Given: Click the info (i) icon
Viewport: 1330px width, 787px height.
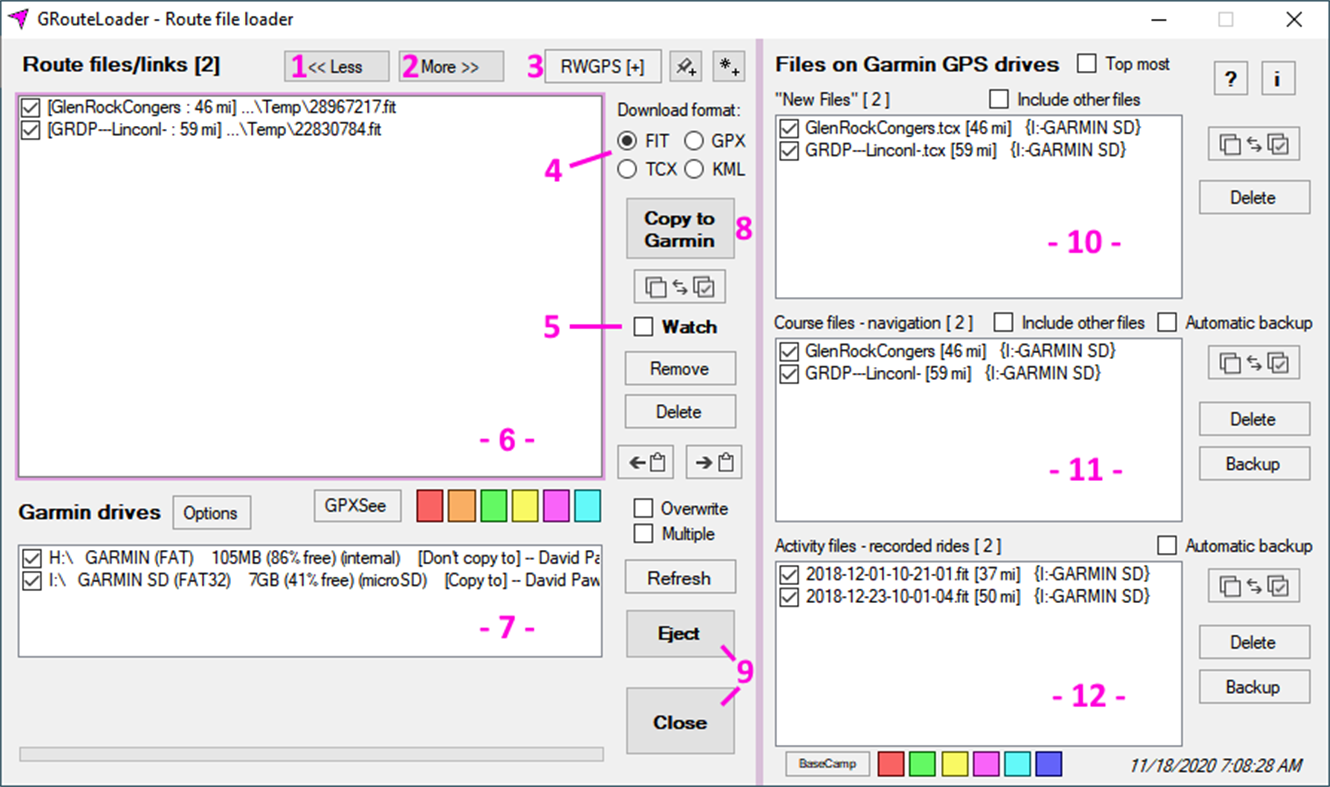Looking at the screenshot, I should tap(1278, 78).
